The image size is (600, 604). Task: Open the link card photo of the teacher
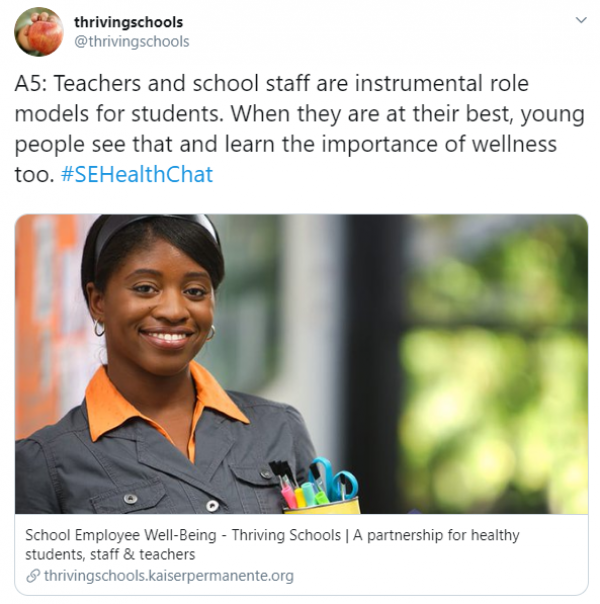tap(301, 364)
